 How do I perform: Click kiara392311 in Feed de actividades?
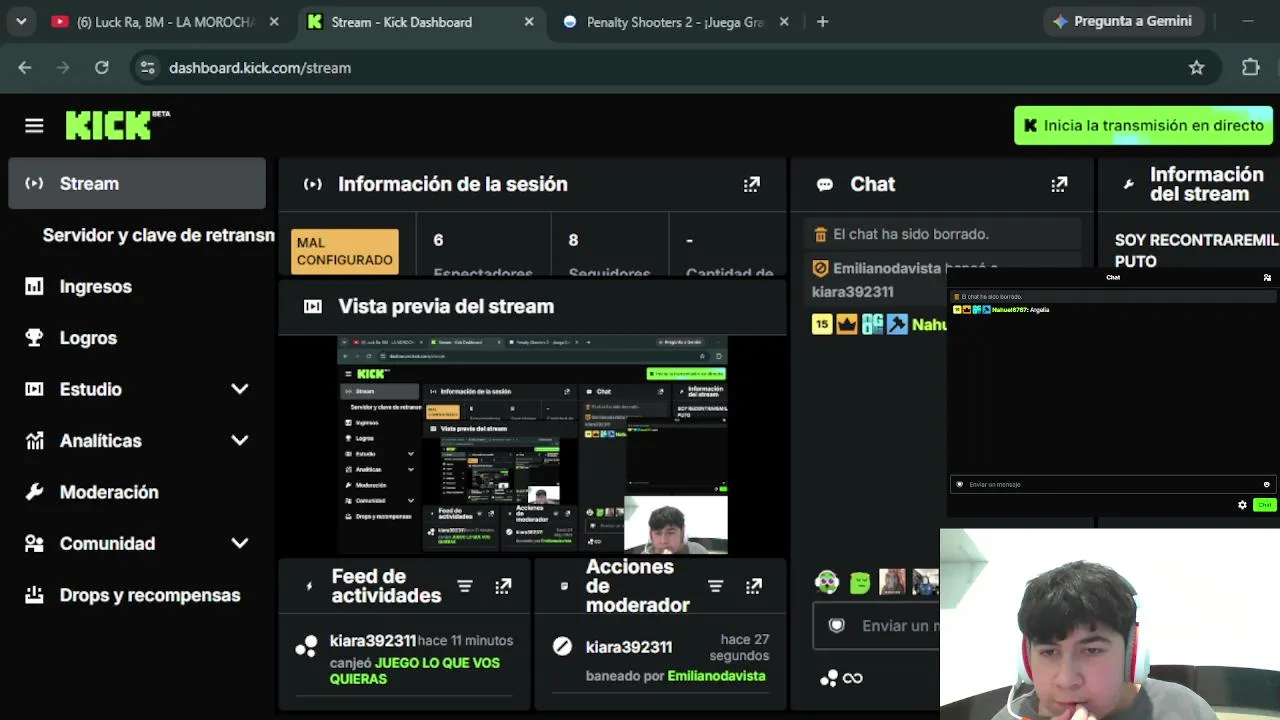click(373, 641)
